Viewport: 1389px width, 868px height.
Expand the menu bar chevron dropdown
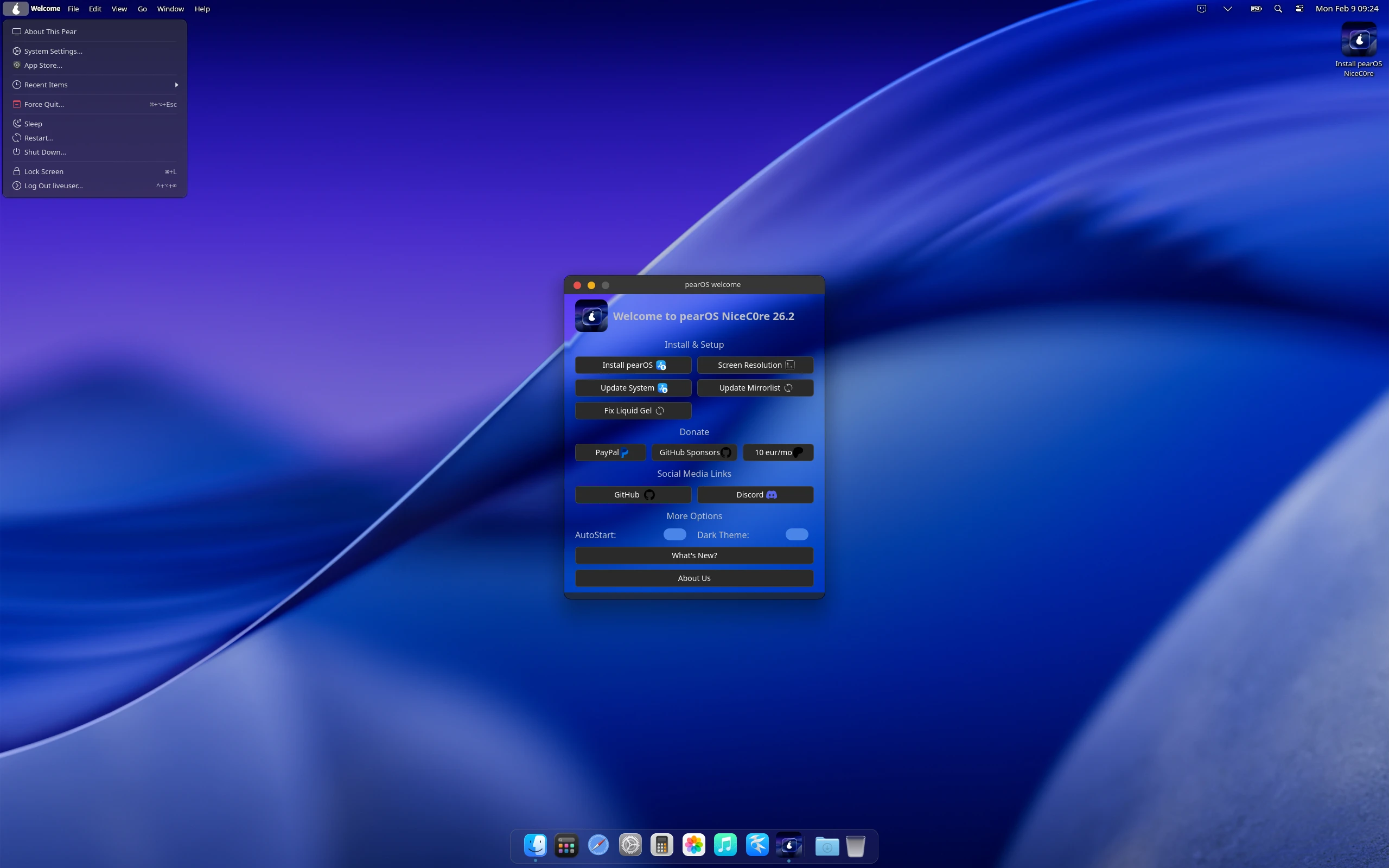tap(1227, 9)
